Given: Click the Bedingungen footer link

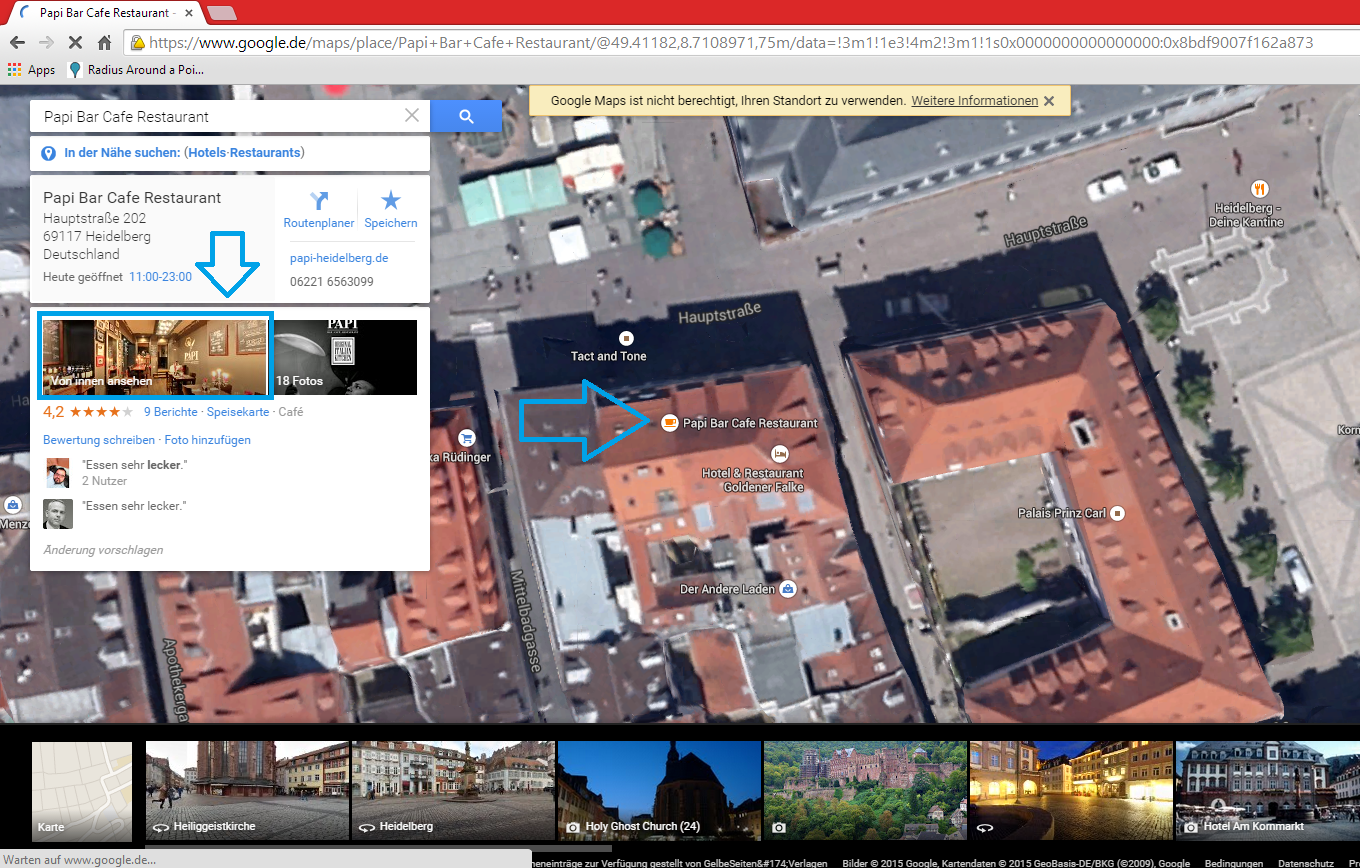Looking at the screenshot, I should click(x=1234, y=862).
